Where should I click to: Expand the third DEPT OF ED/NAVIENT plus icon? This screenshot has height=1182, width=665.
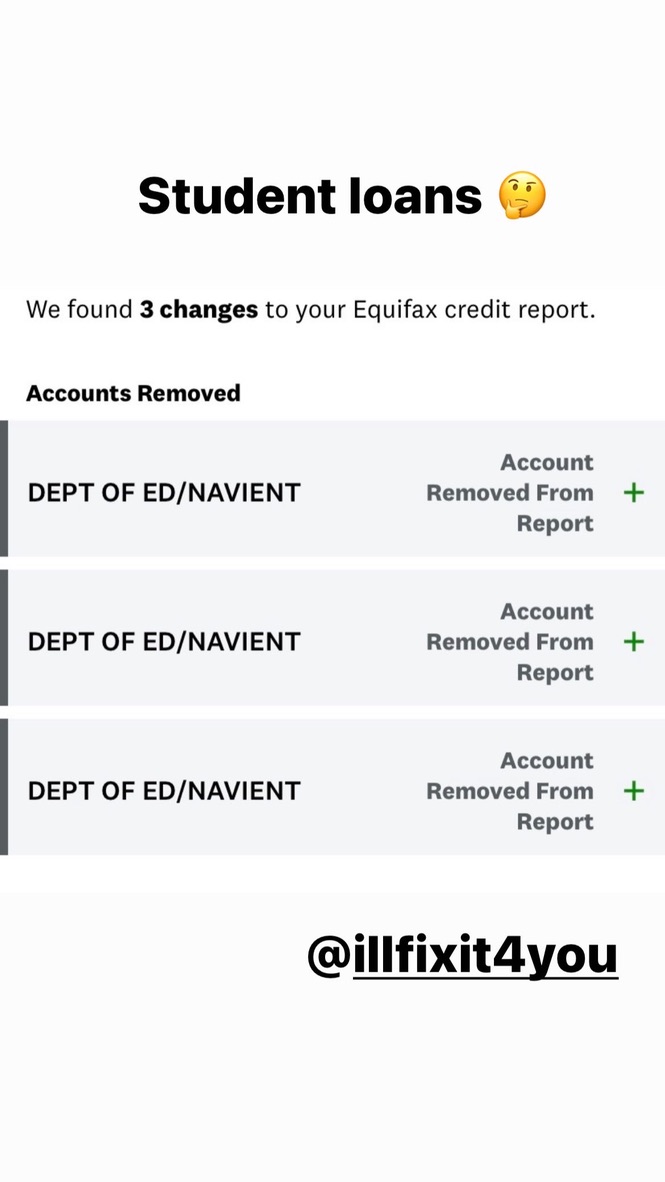[633, 791]
